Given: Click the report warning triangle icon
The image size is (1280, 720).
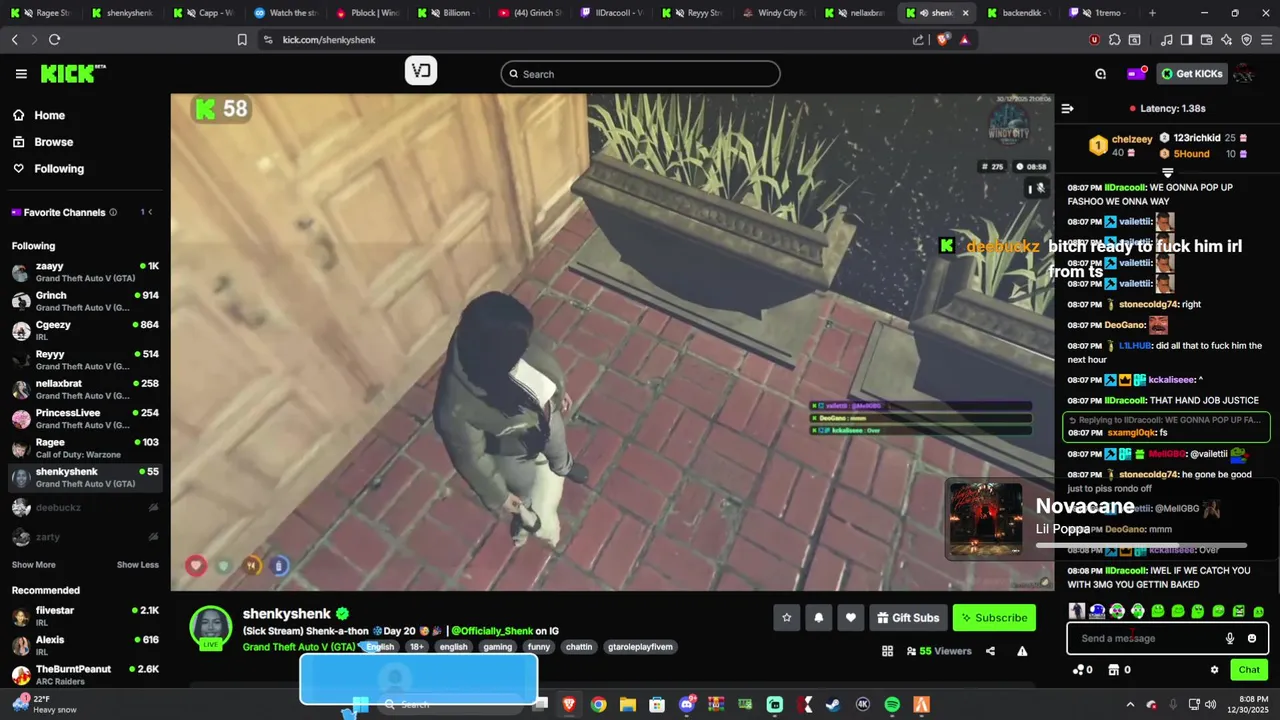Looking at the screenshot, I should coord(1022,651).
